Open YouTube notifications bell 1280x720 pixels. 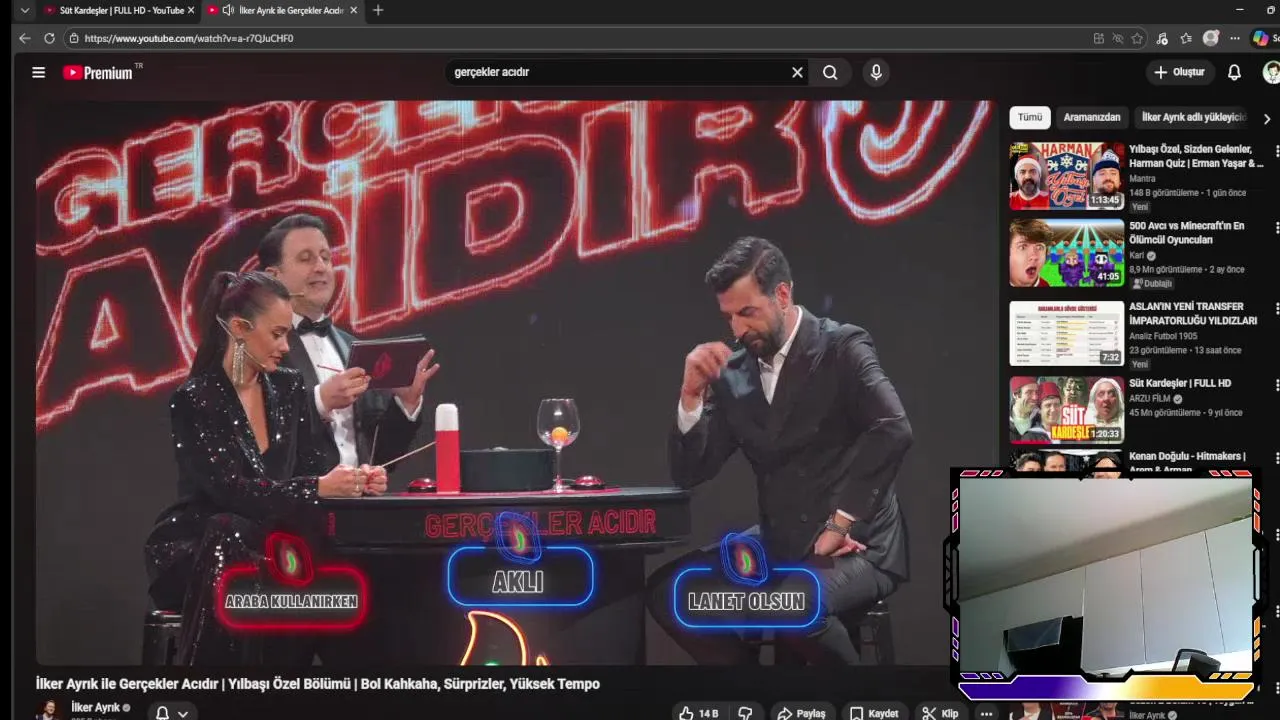[x=1234, y=72]
